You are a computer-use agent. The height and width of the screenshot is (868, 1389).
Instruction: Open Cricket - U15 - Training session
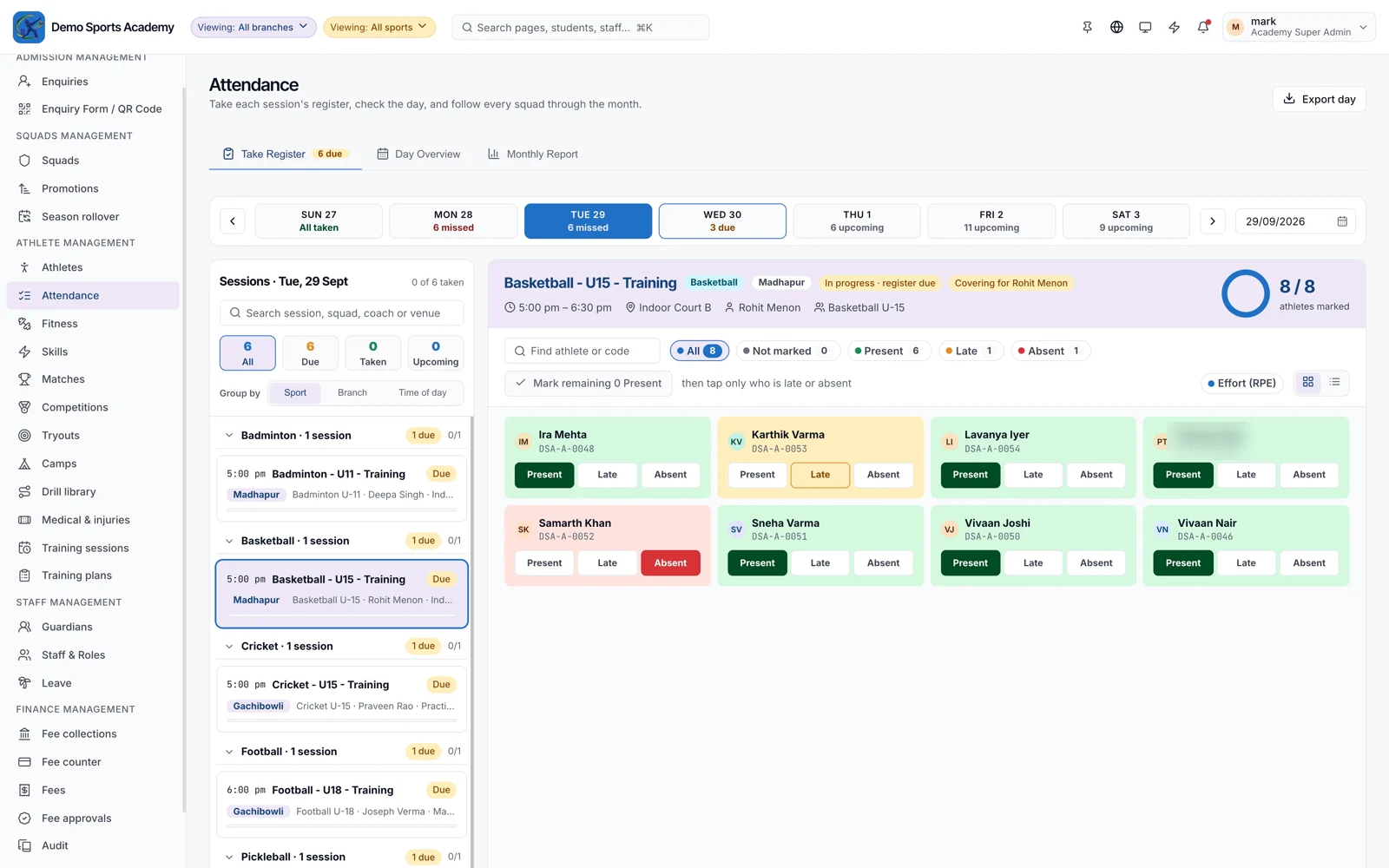(x=341, y=699)
